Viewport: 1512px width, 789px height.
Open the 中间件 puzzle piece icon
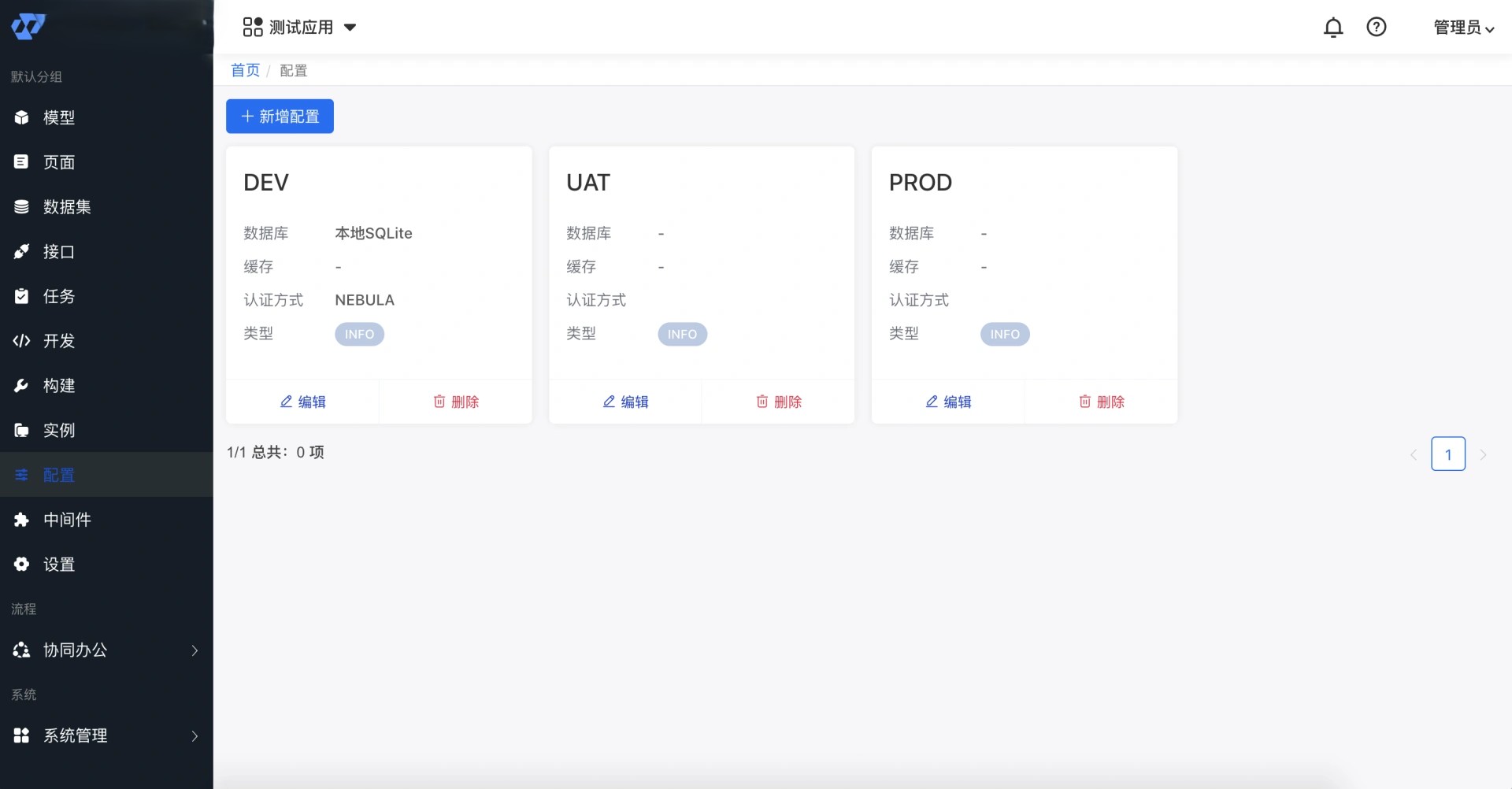[x=21, y=520]
